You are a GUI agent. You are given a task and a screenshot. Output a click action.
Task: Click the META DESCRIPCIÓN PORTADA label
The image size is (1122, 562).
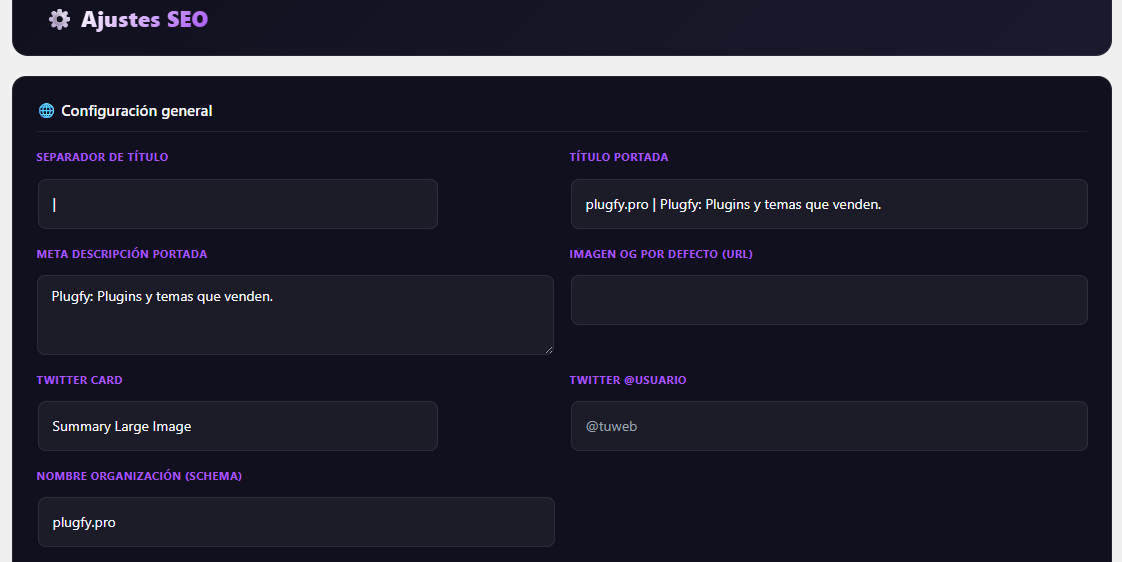(x=122, y=254)
